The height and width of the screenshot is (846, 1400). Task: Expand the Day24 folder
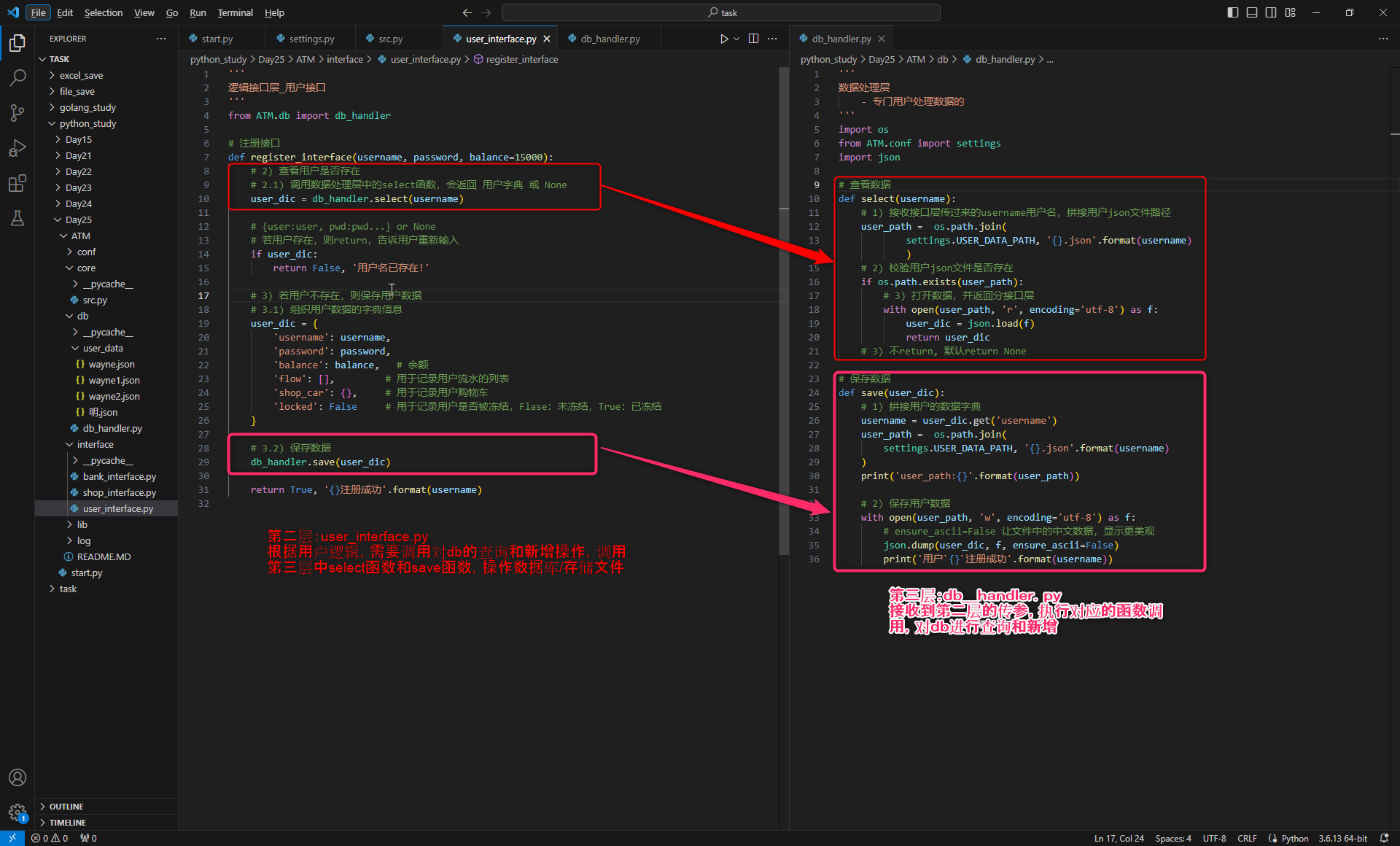[78, 203]
